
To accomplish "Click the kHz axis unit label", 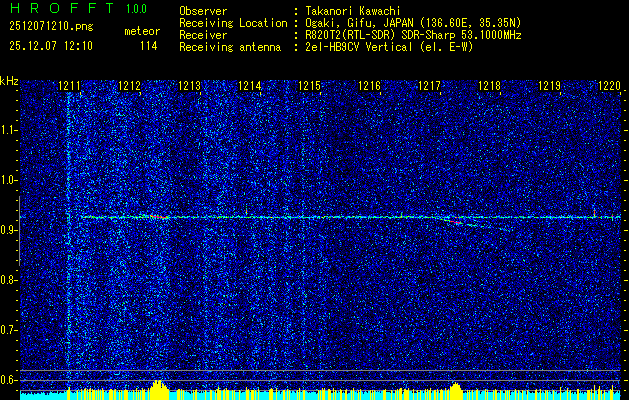I will point(9,81).
